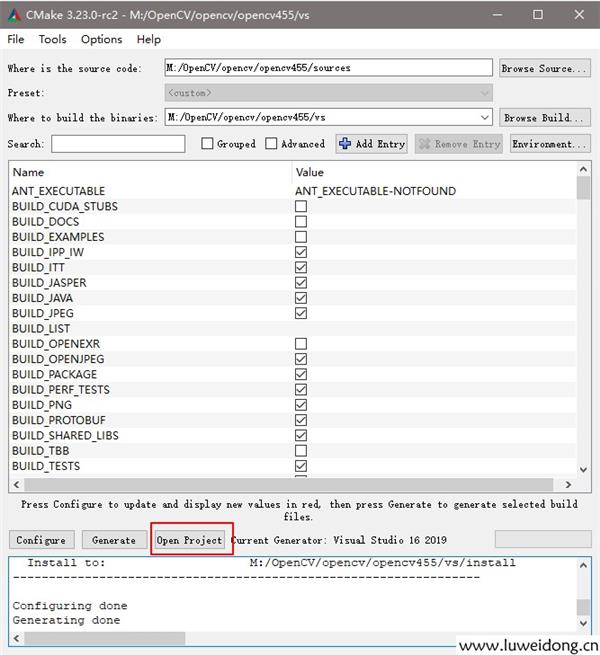Open the File menu
This screenshot has height=655, width=600.
coord(16,39)
